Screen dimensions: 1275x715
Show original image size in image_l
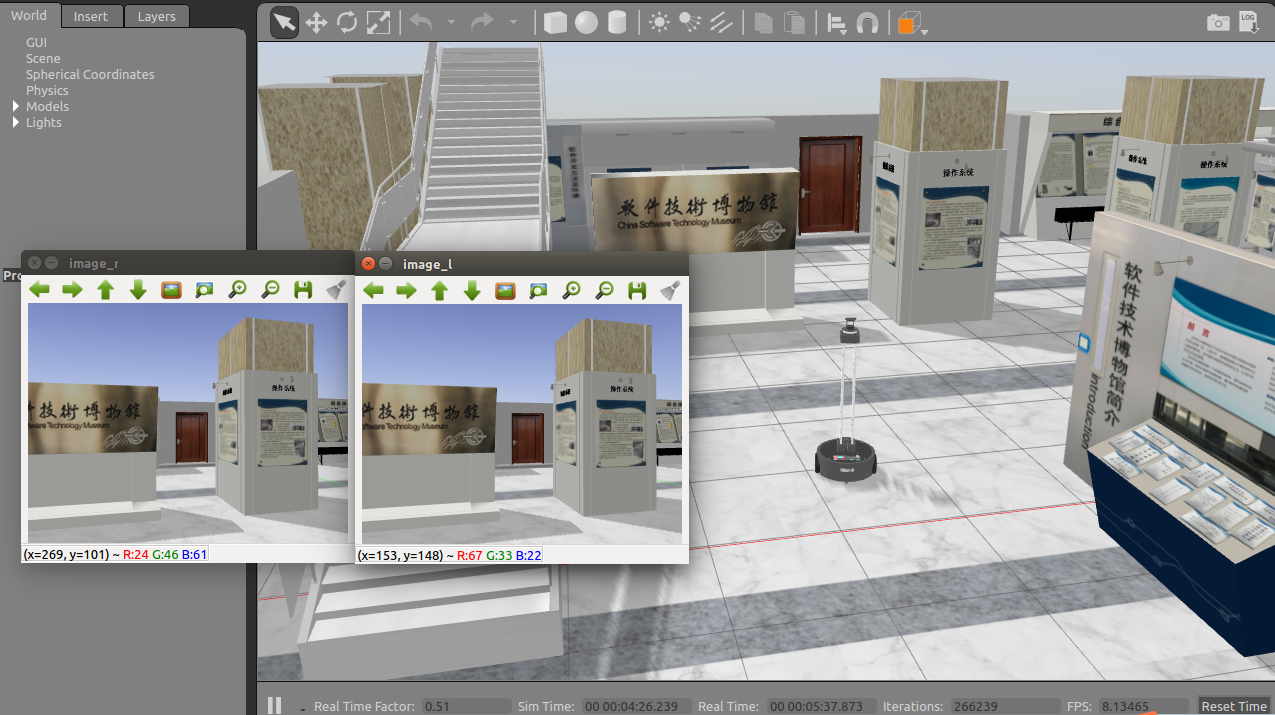[505, 290]
